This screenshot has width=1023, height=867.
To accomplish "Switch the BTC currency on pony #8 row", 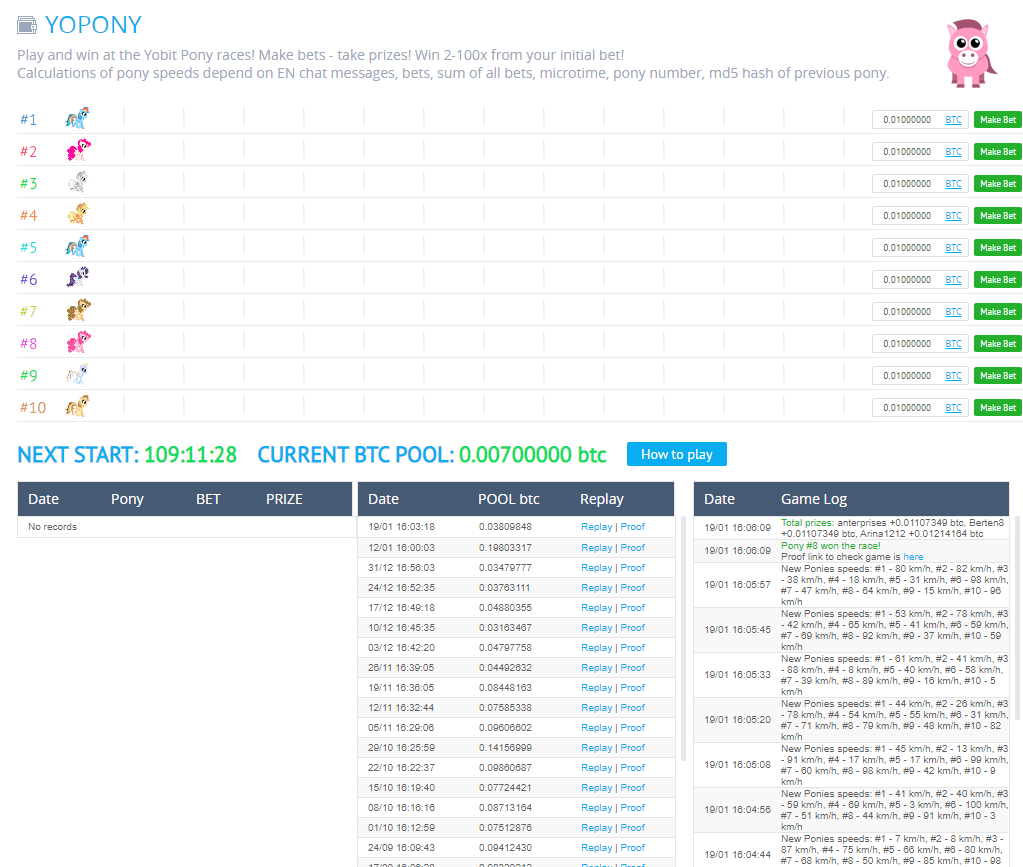I will pos(953,344).
